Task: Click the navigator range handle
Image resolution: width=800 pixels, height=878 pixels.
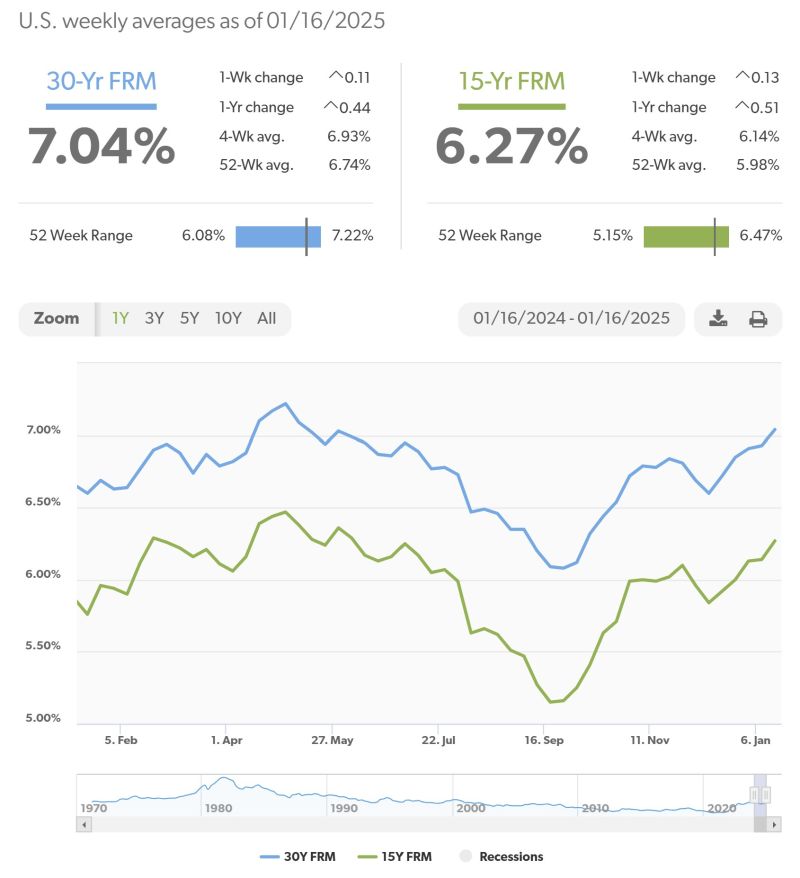Action: pyautogui.click(x=760, y=794)
